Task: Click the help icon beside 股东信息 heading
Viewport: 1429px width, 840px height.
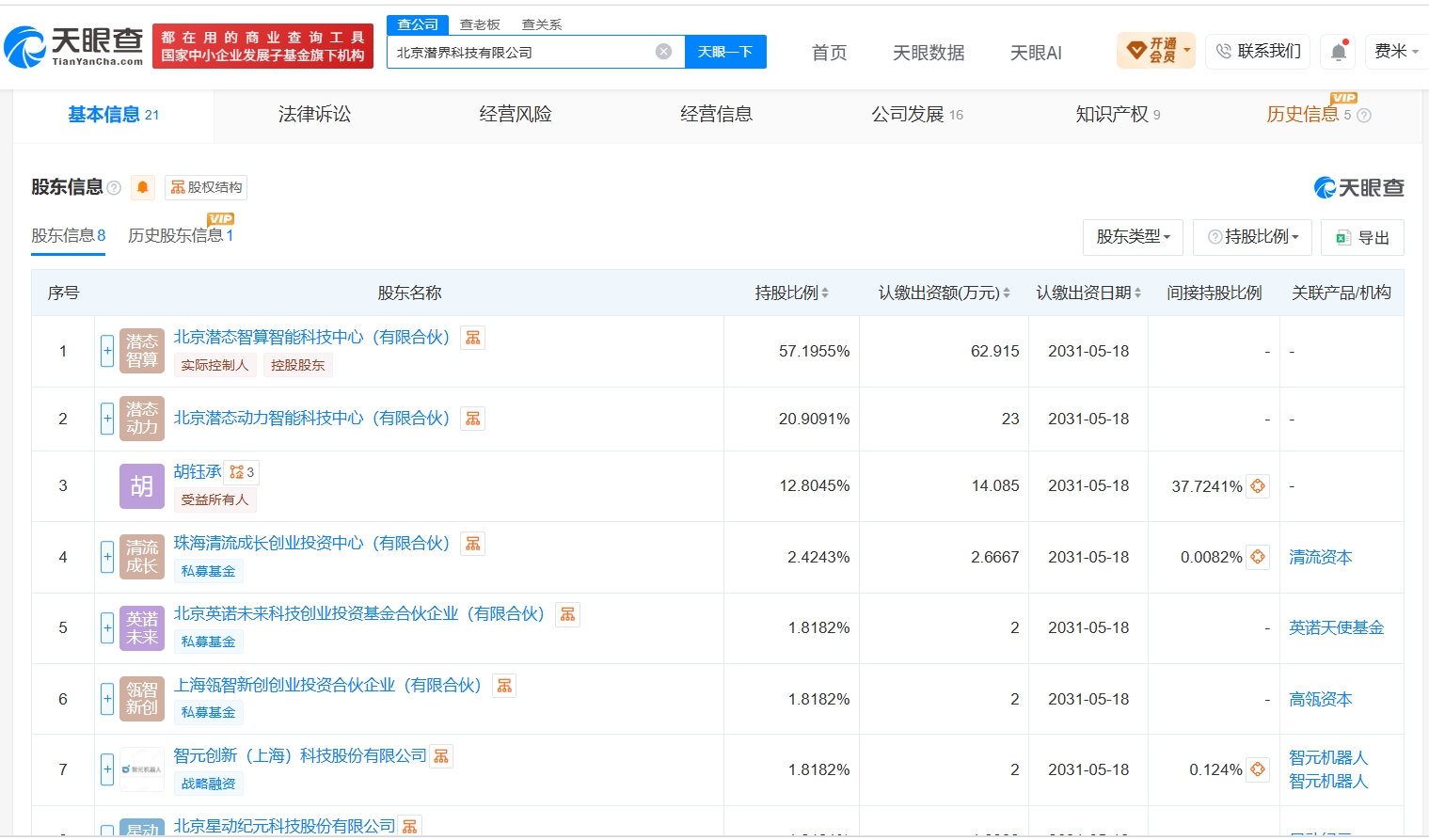Action: tap(114, 188)
